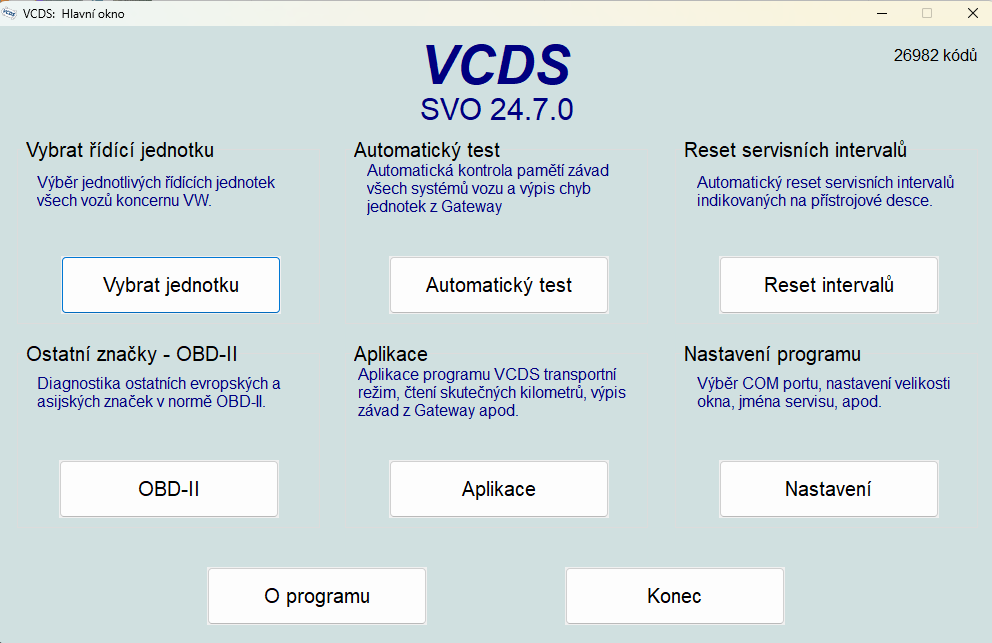Click the '26982 kódů' text

coord(935,56)
